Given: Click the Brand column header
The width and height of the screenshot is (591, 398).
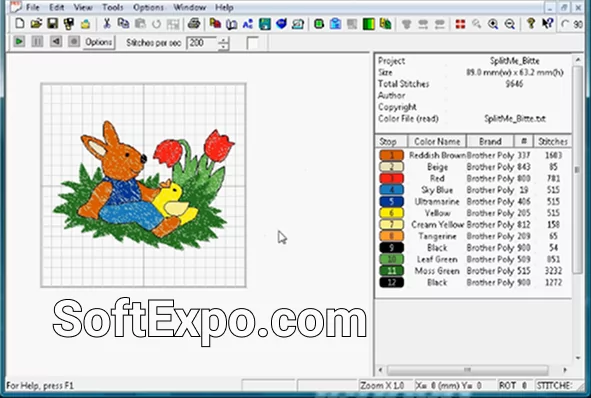Looking at the screenshot, I should coord(490,141).
